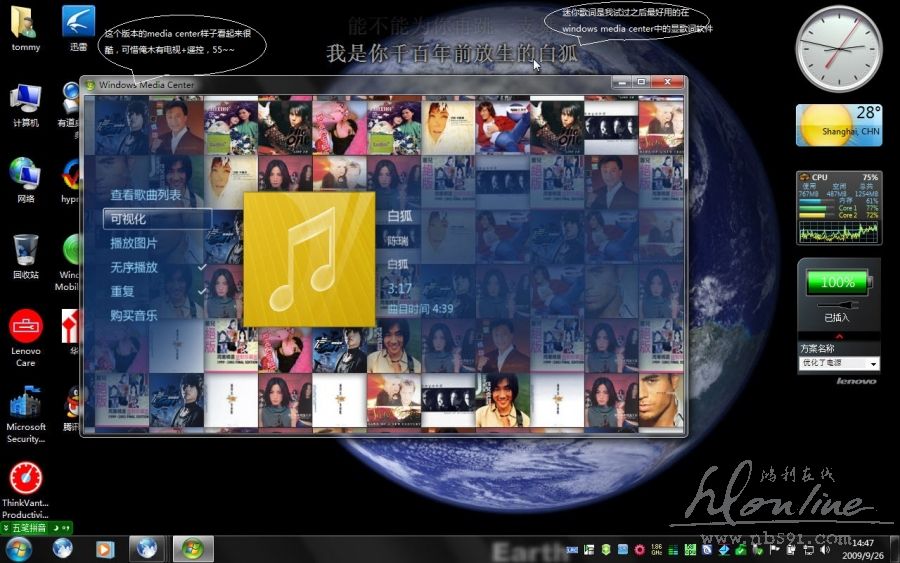Screen dimensions: 900x563
Task: Click the 购买音乐 buy music link
Action: (134, 315)
